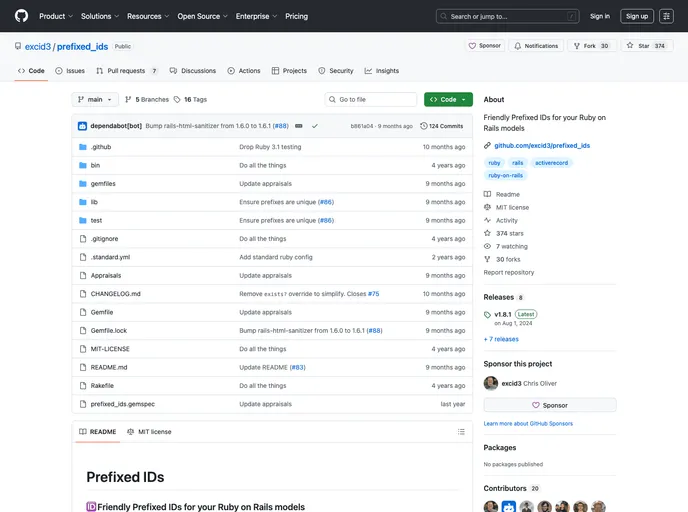
Task: Expand the Resources menu
Action: pos(148,16)
